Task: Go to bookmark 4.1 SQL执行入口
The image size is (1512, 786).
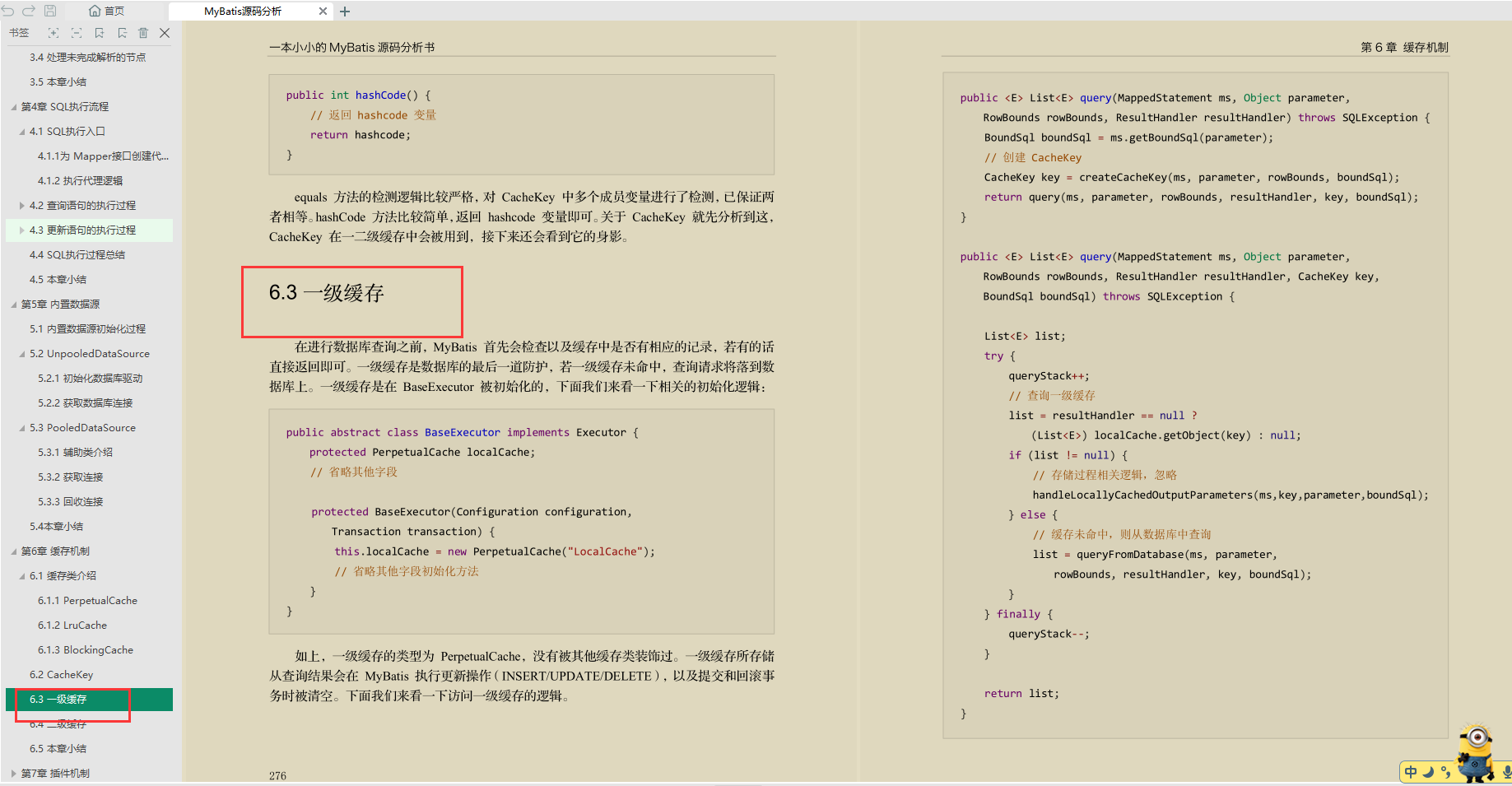Action: pyautogui.click(x=67, y=132)
